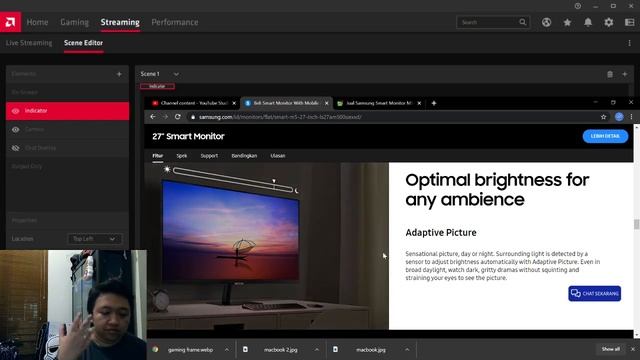Bookmark page with star icon in address bar

(603, 117)
